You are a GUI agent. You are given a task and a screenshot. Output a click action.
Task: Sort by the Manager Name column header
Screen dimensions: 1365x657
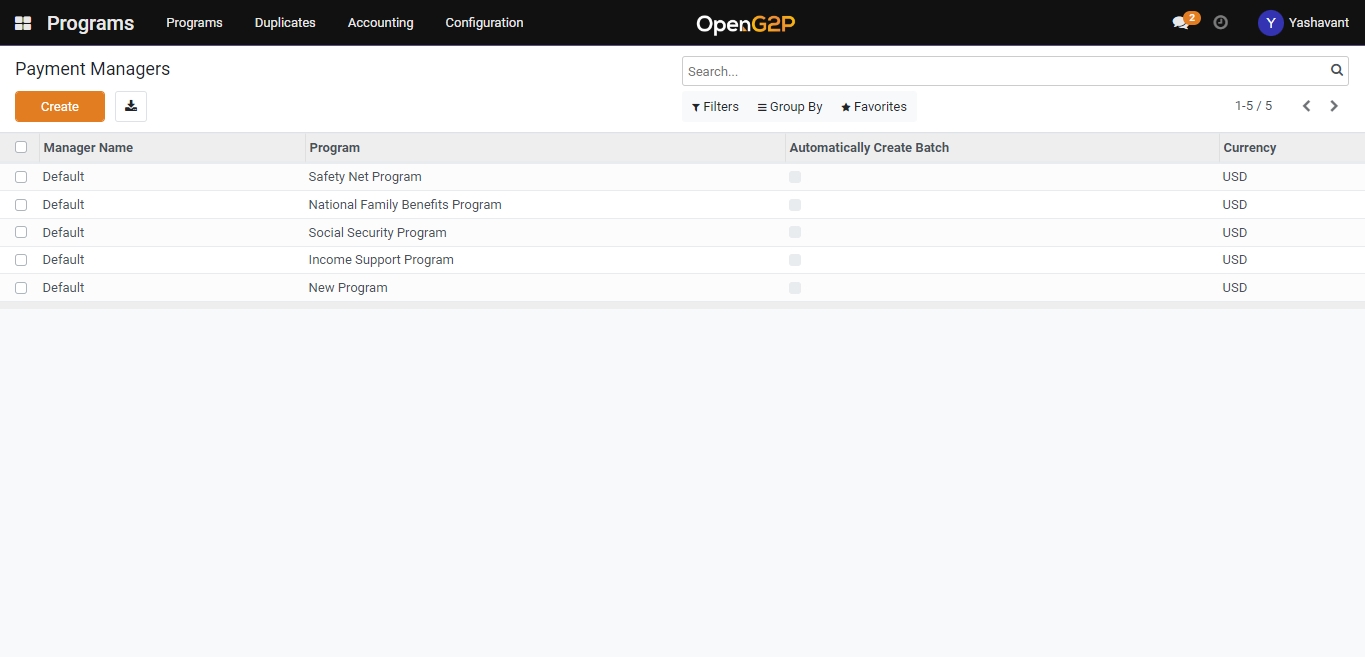tap(88, 148)
